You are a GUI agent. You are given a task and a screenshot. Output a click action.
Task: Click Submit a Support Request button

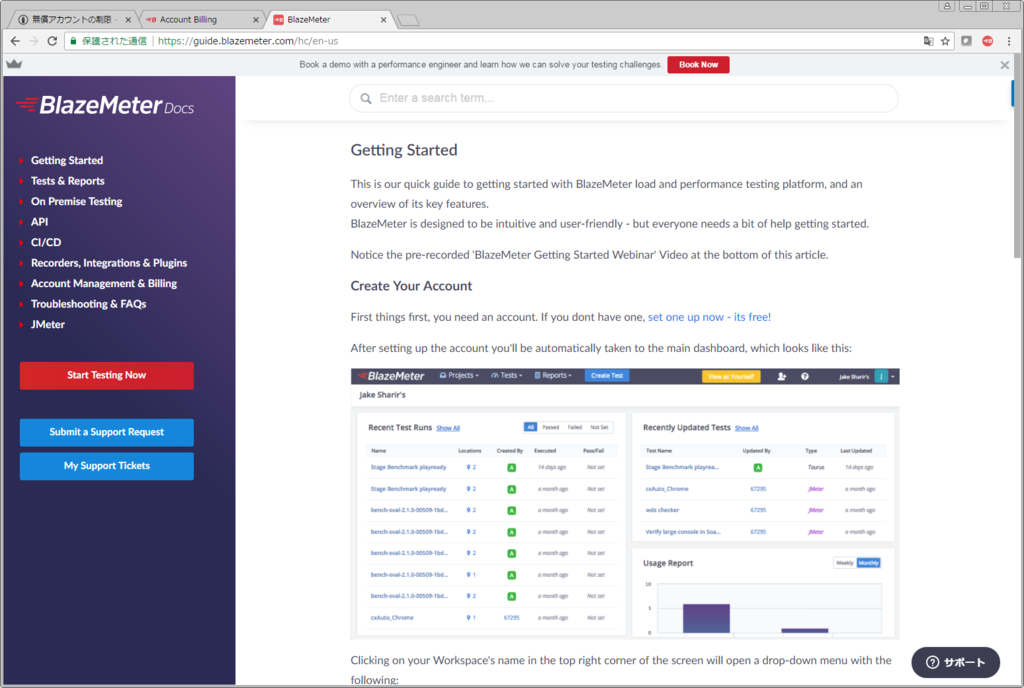pos(106,432)
